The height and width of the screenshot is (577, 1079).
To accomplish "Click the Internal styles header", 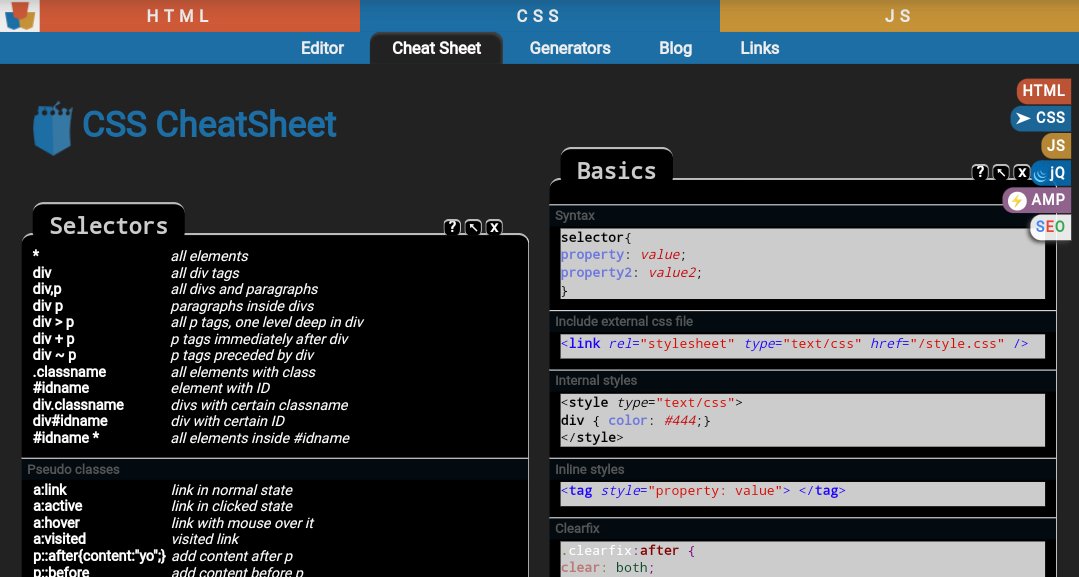I will [802, 381].
